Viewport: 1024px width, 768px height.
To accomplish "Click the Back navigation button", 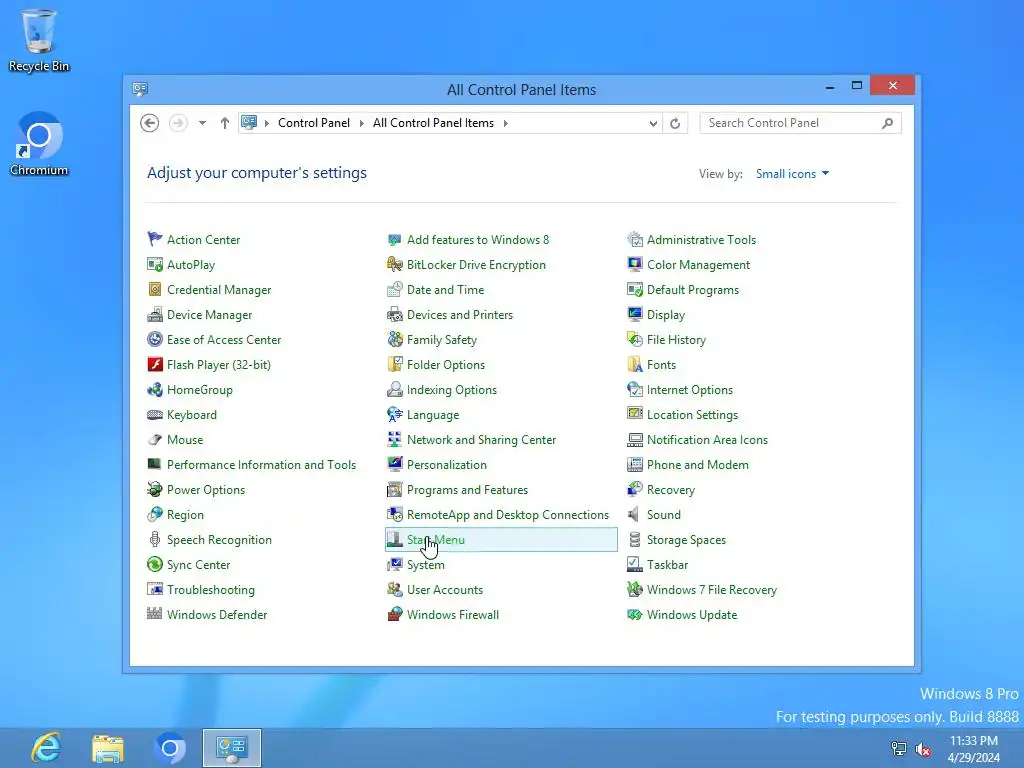I will pos(150,123).
